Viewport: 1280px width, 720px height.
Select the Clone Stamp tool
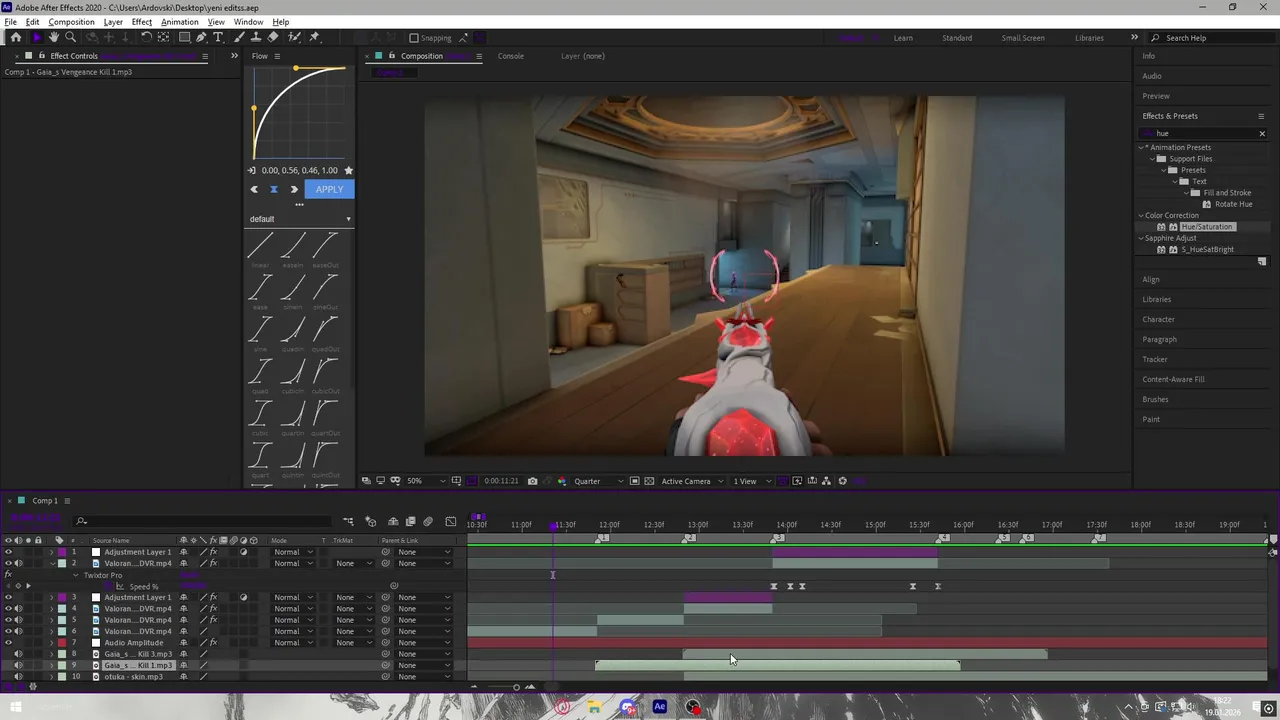[256, 37]
